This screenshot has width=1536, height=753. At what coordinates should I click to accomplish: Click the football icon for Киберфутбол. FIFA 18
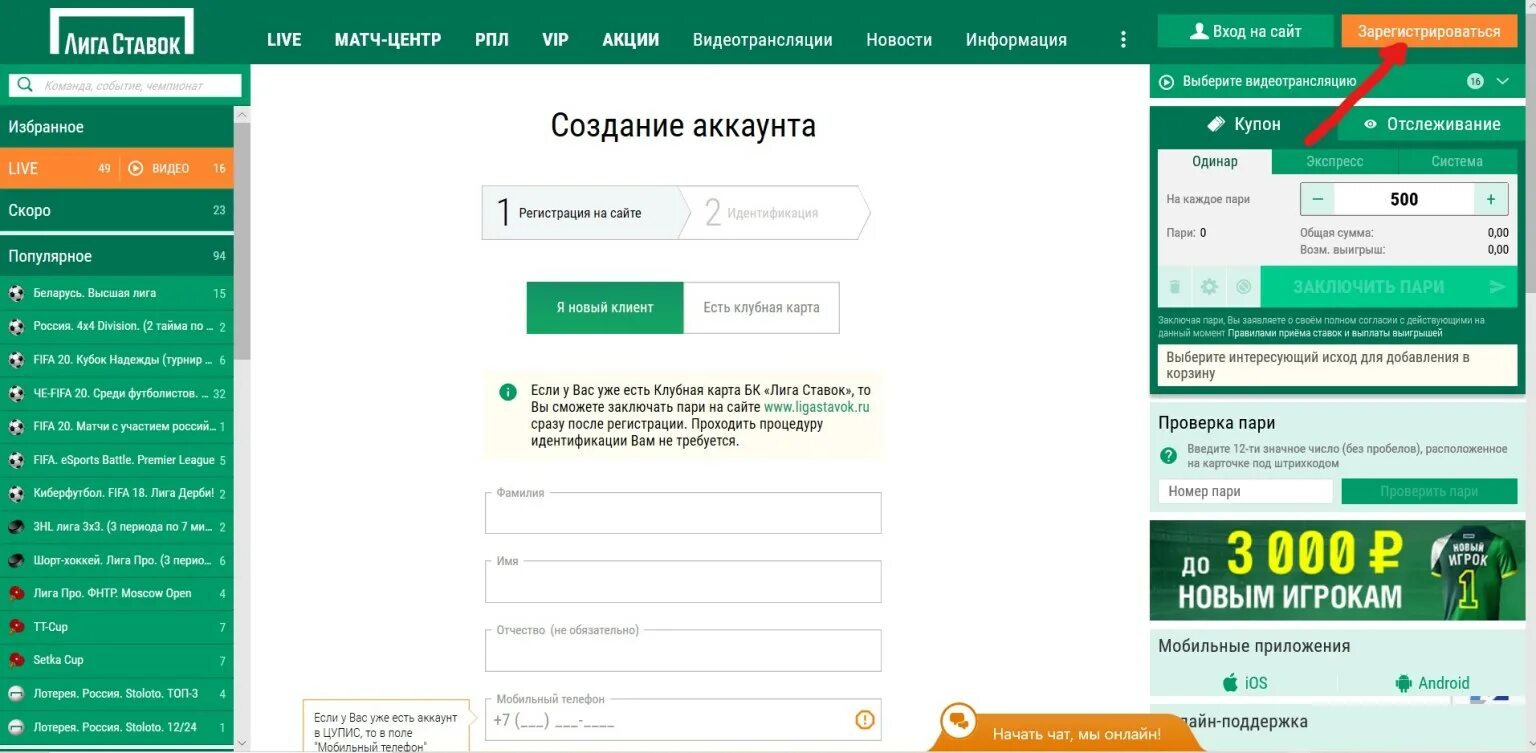pos(16,494)
